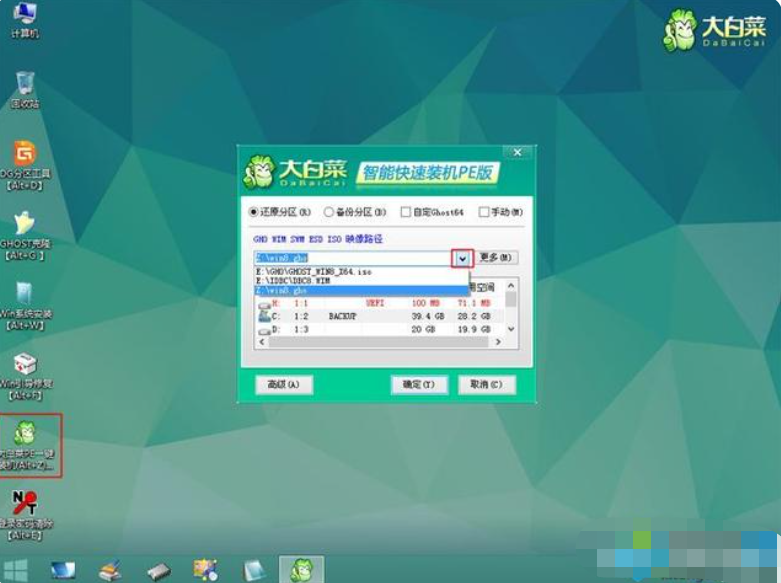Launch the 大白菜PE一键装机 desktop icon
The width and height of the screenshot is (781, 583).
point(25,438)
